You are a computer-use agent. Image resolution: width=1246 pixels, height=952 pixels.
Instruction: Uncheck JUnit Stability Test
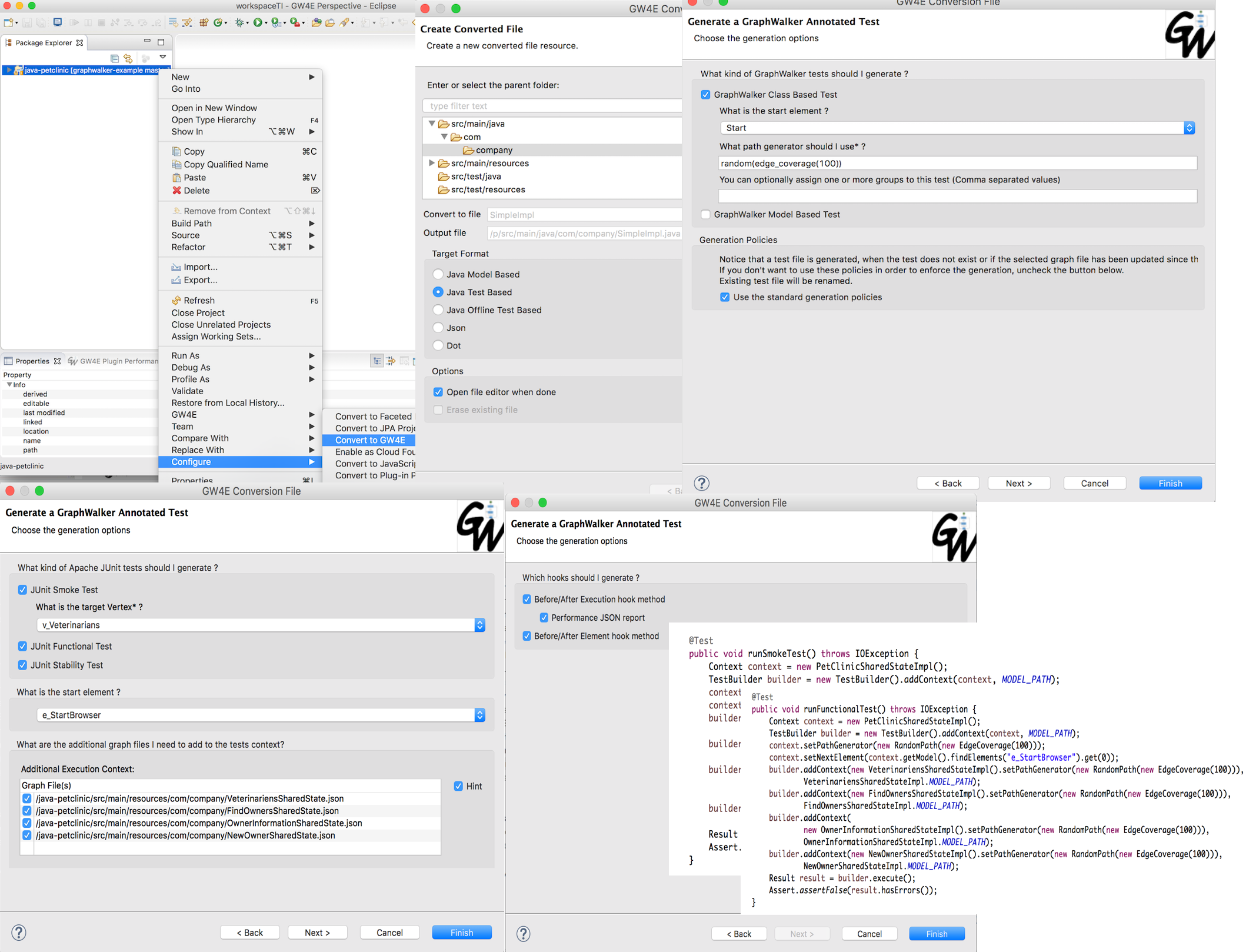[22, 665]
